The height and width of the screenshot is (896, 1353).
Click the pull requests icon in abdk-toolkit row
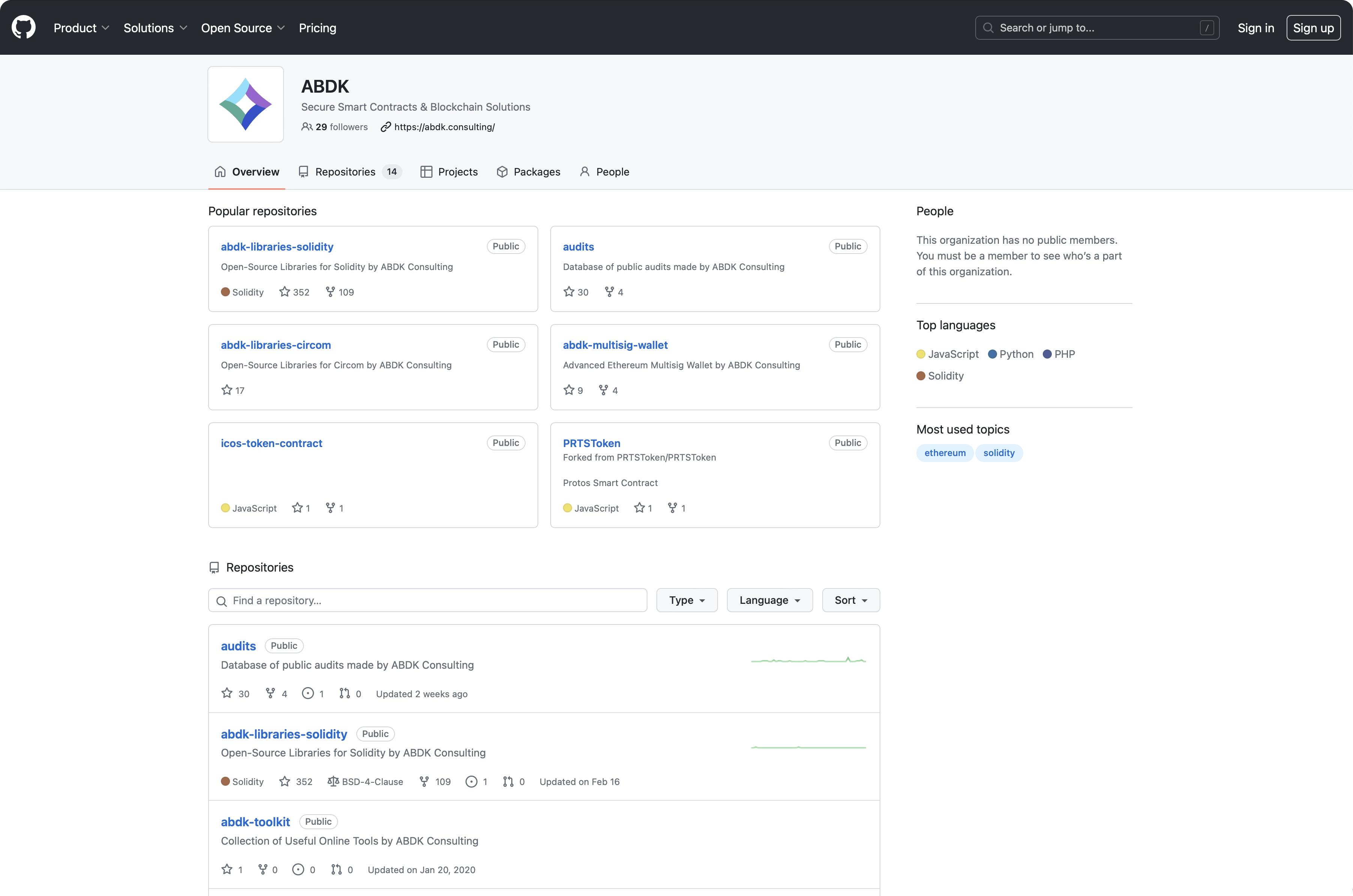click(x=336, y=869)
